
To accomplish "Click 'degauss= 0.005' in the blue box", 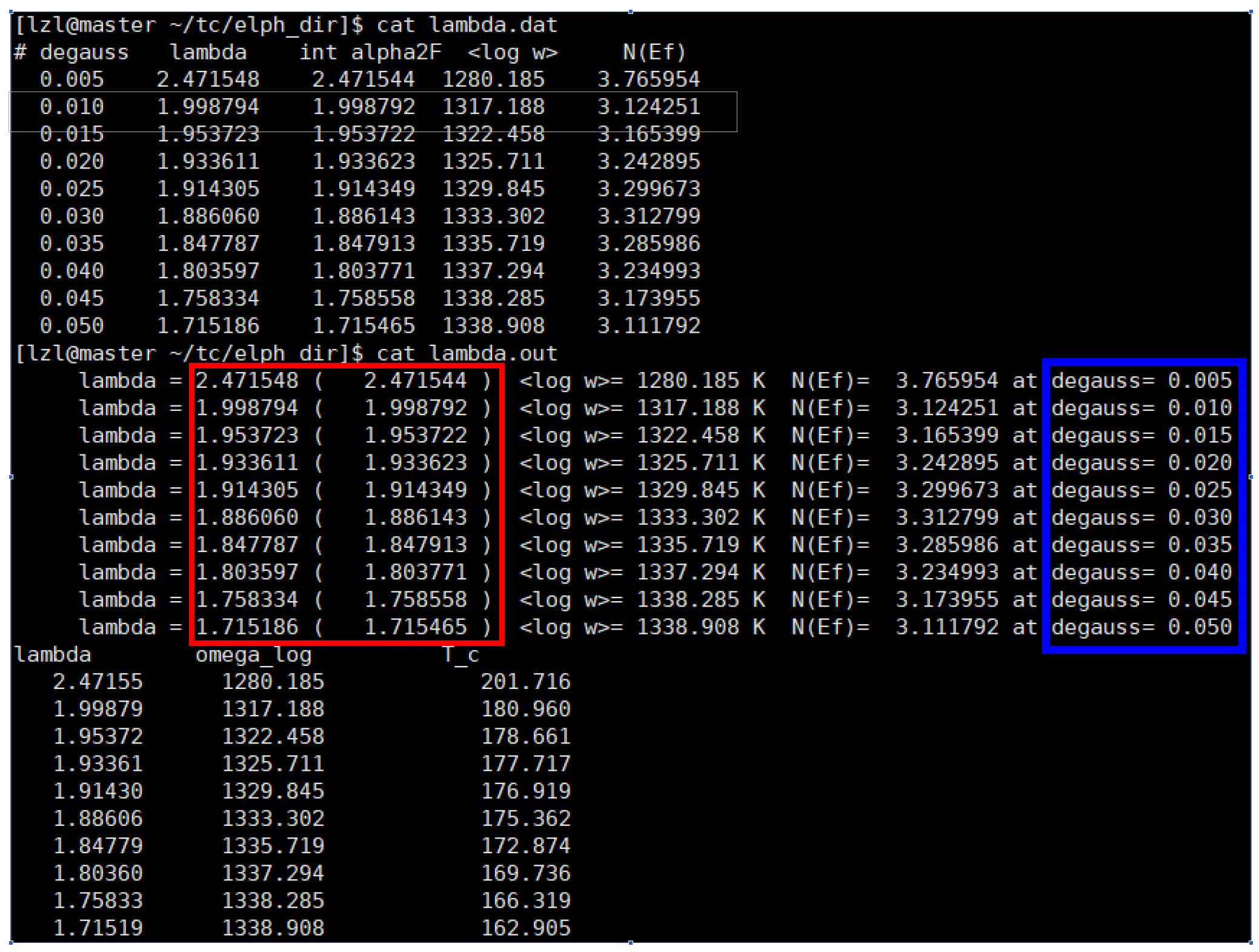I will (x=1141, y=381).
